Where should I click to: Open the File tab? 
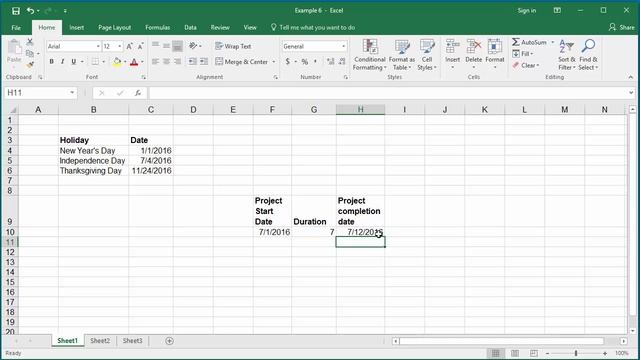pyautogui.click(x=16, y=28)
